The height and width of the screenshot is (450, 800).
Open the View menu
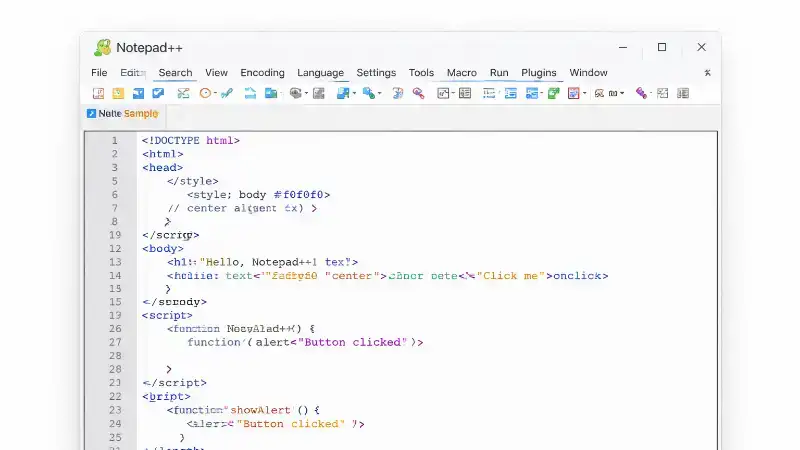pyautogui.click(x=216, y=73)
